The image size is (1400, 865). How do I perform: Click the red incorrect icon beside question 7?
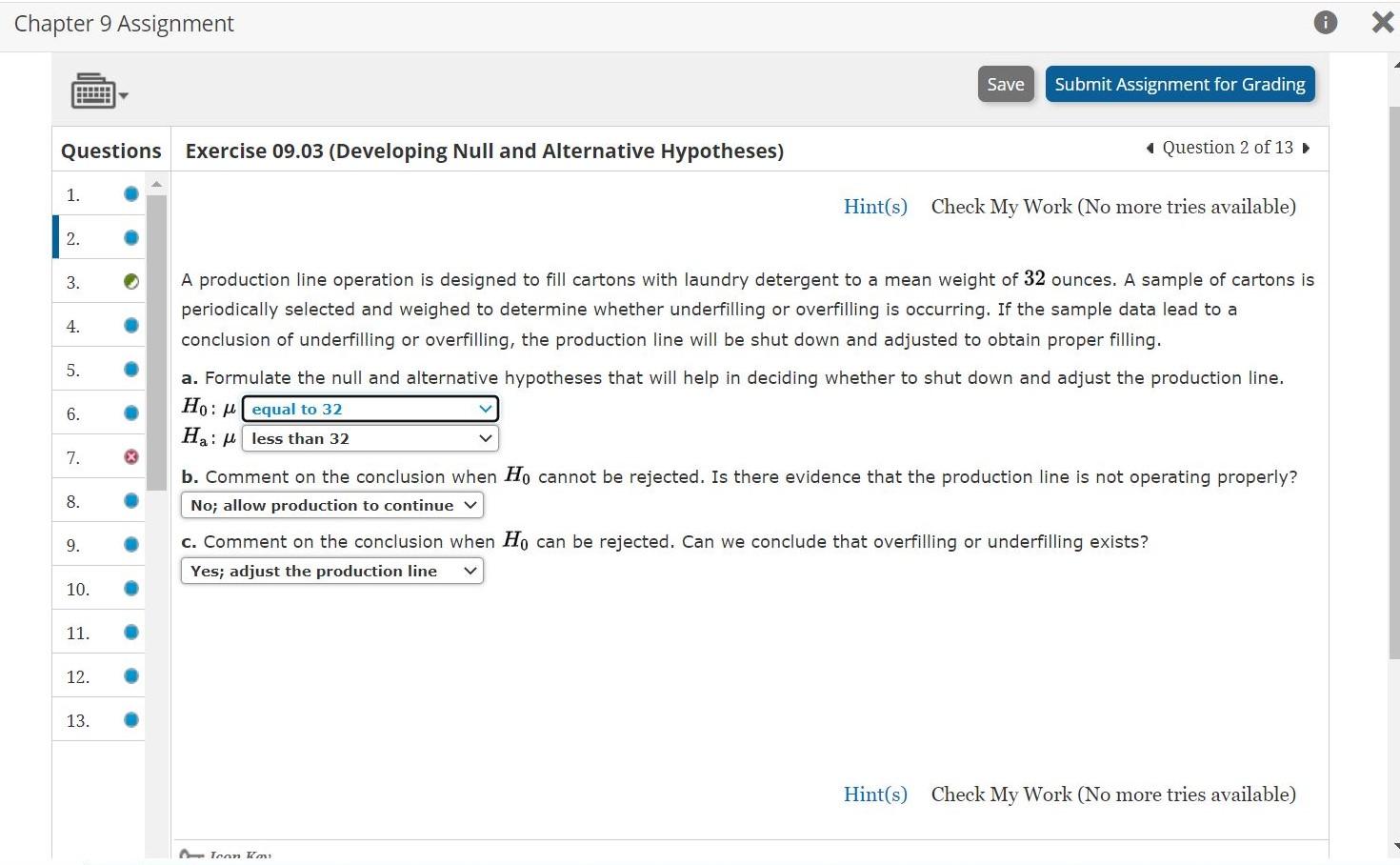(130, 456)
